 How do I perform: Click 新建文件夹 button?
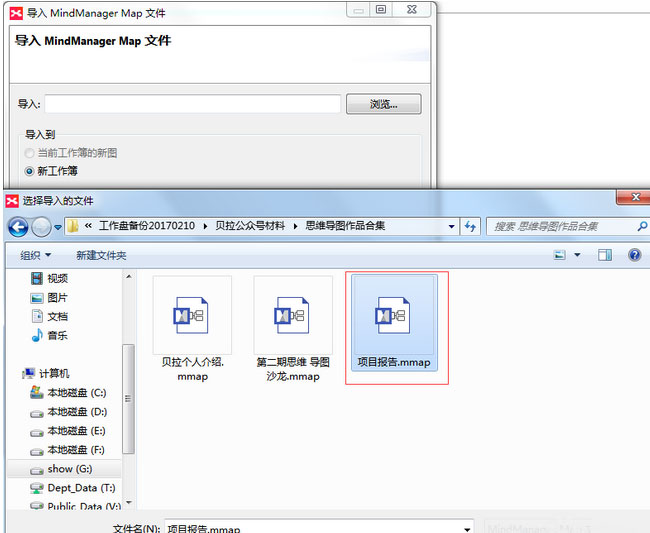pos(101,255)
